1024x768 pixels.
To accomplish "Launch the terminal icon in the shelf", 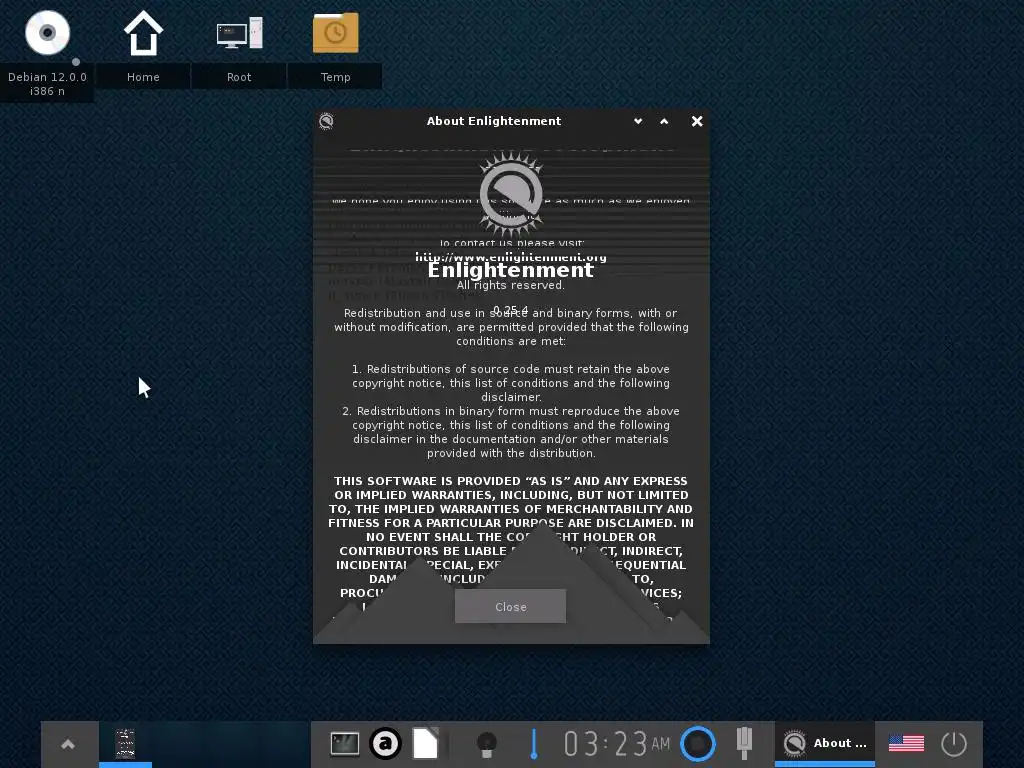I will pyautogui.click(x=345, y=743).
